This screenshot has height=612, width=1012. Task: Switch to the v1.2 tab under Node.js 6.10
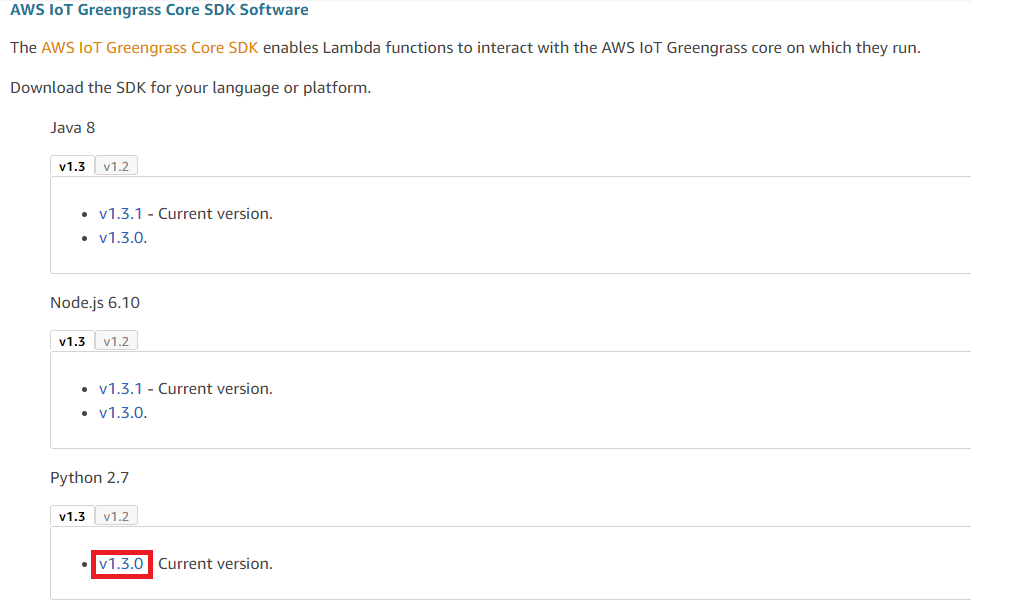[x=116, y=341]
